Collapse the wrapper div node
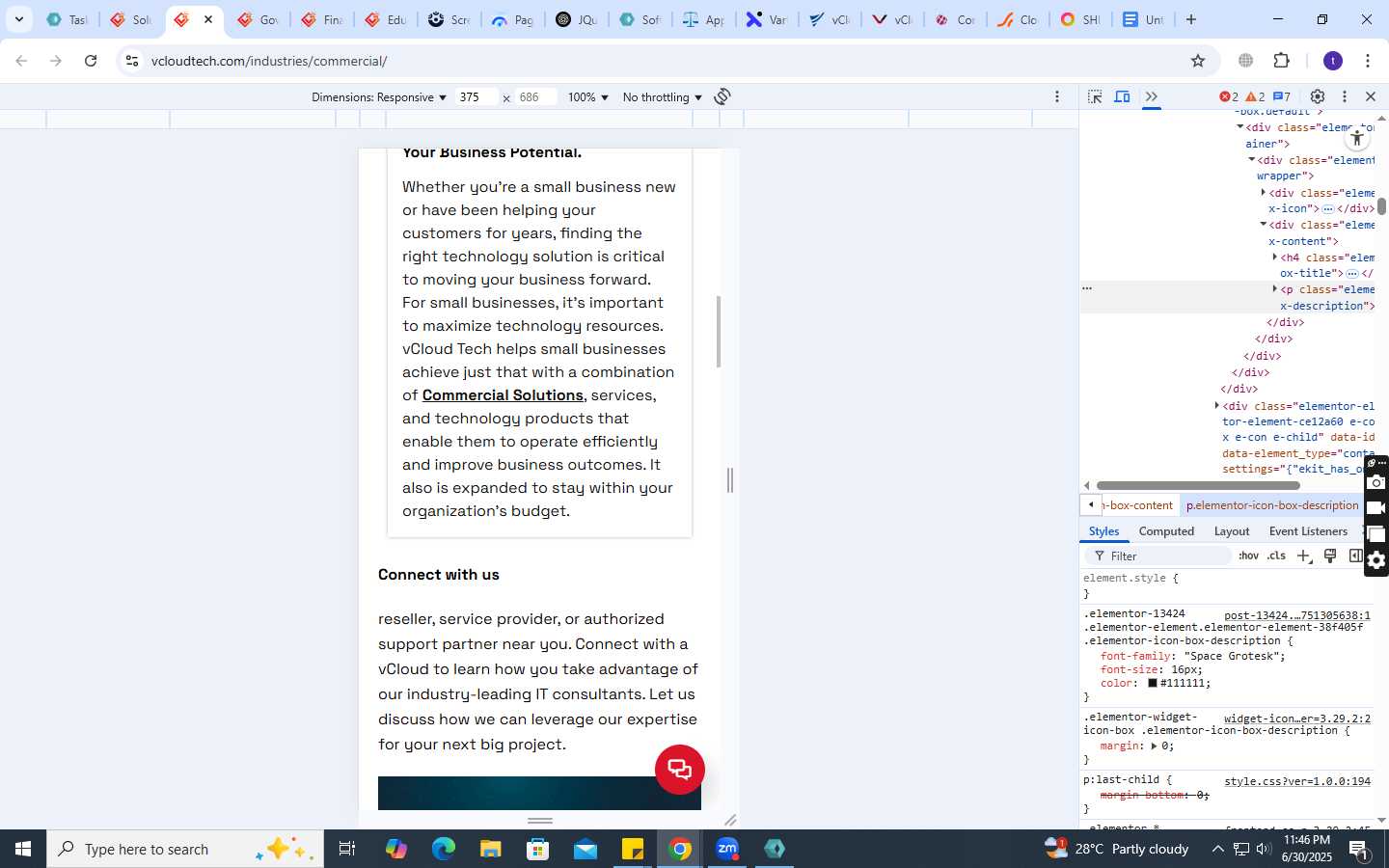 [x=1252, y=160]
